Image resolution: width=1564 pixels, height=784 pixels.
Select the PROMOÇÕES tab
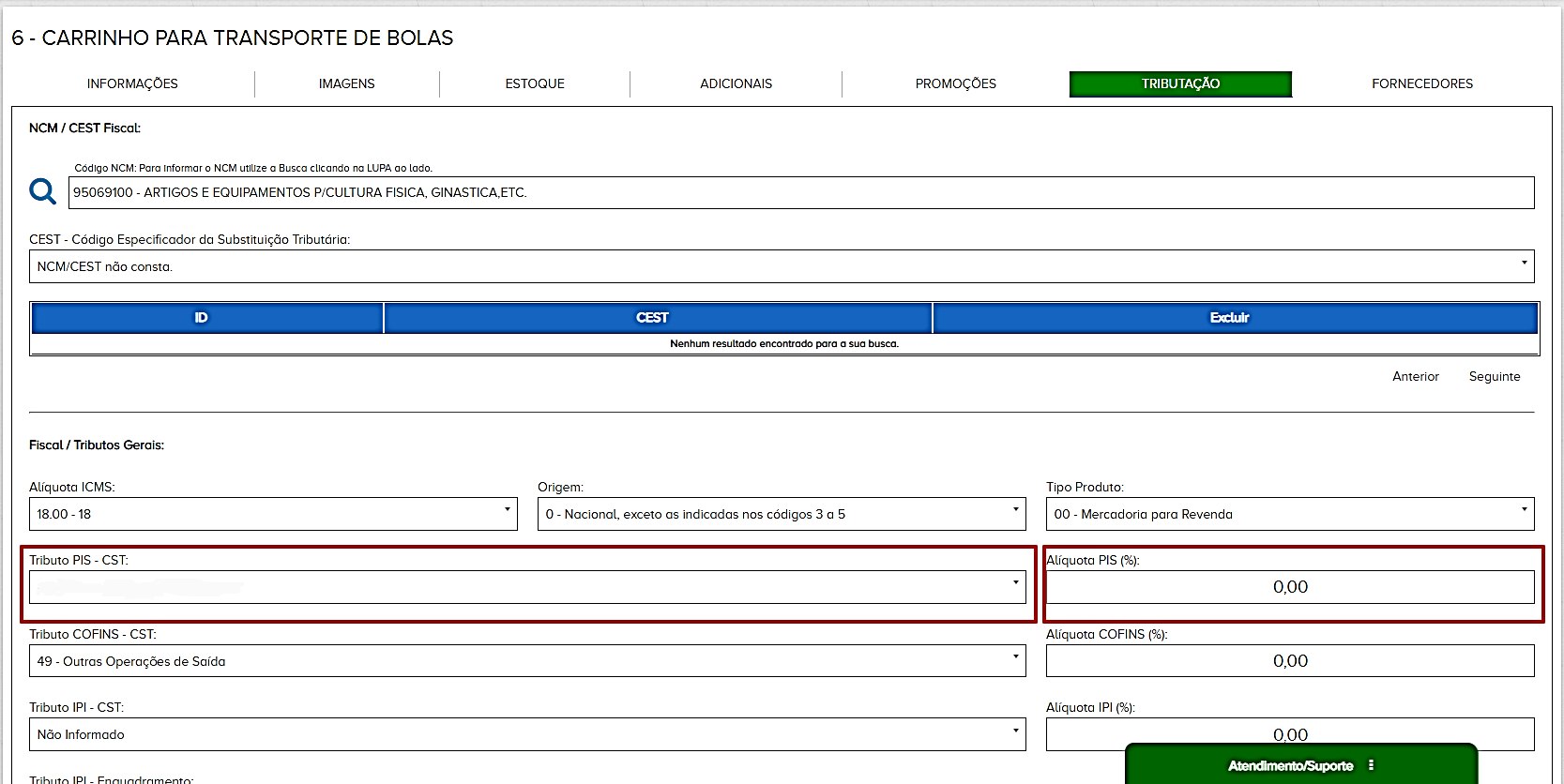click(x=955, y=83)
